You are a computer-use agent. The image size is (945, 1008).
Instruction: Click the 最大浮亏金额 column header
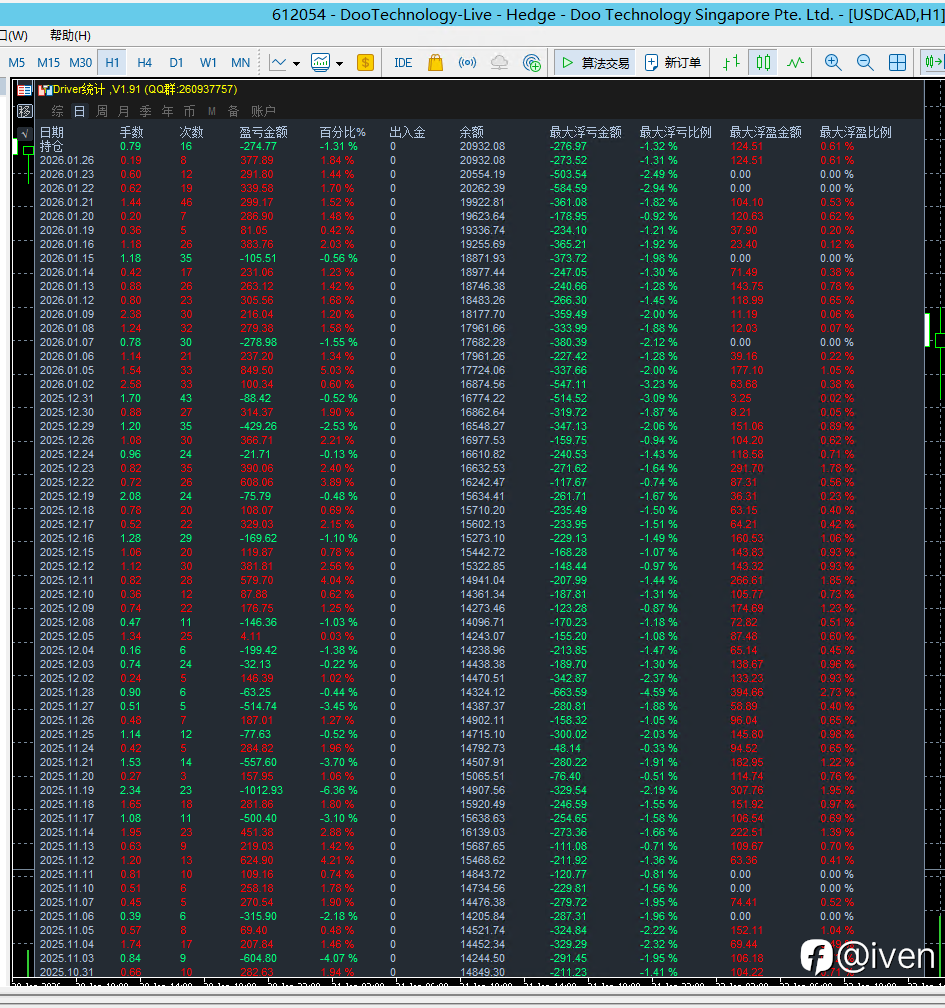[586, 132]
